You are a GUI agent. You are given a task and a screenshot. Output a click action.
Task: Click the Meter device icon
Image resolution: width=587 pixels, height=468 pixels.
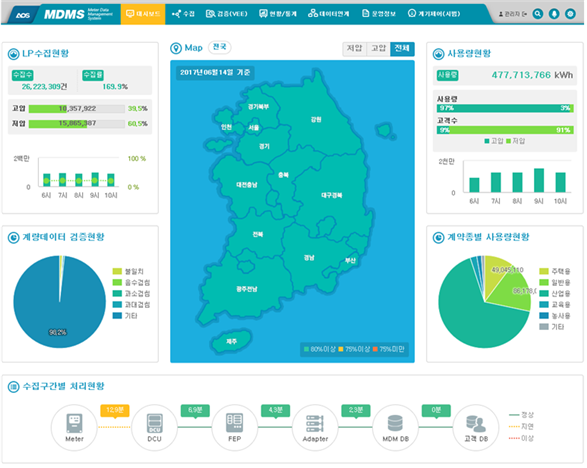tap(74, 423)
